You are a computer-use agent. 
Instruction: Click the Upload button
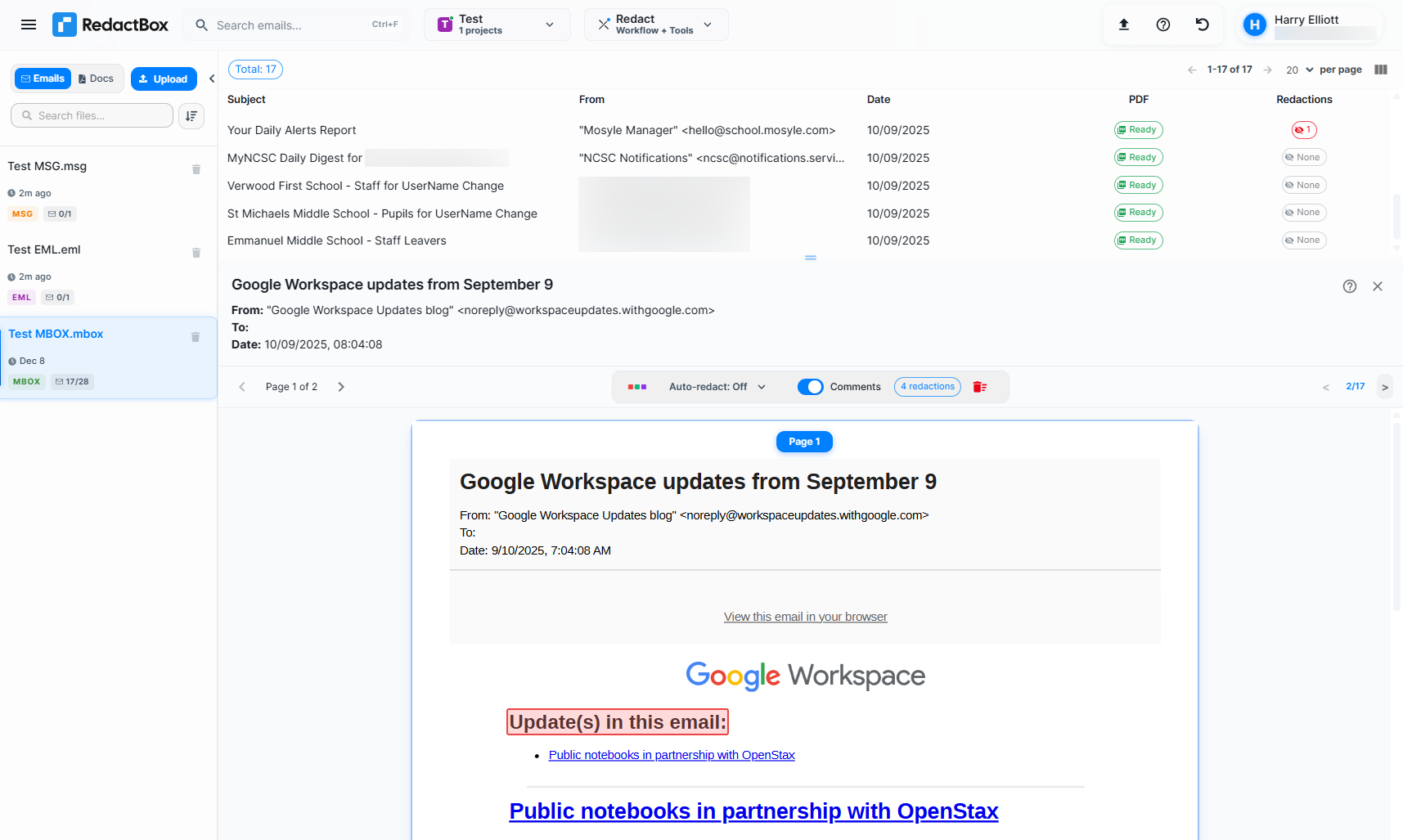tap(164, 79)
